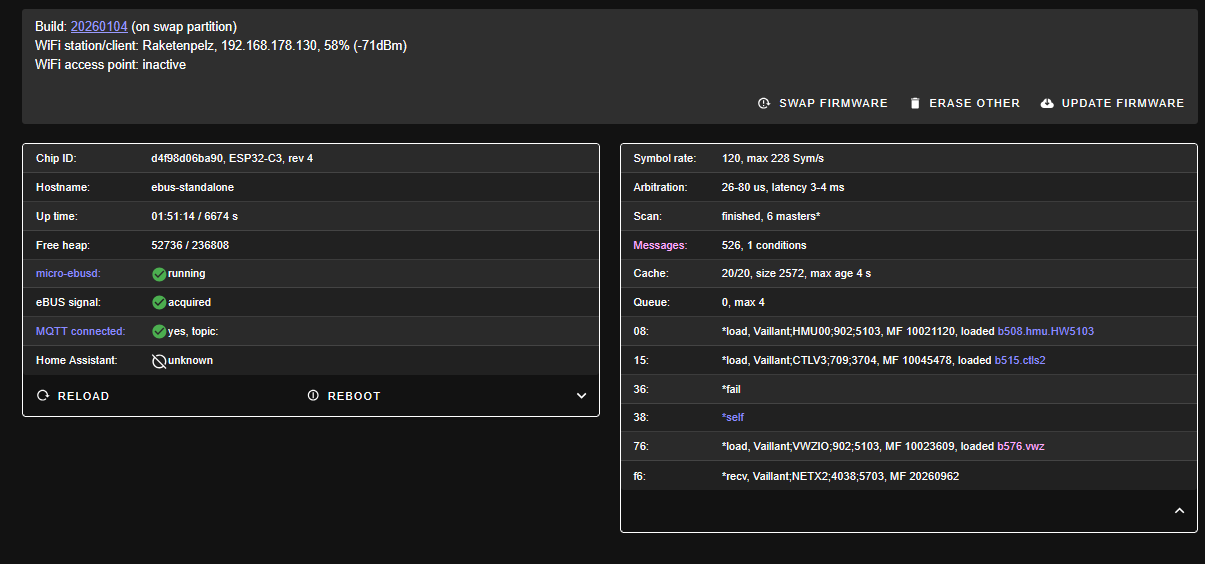
Task: Click the Erase Other trash icon
Action: [915, 103]
